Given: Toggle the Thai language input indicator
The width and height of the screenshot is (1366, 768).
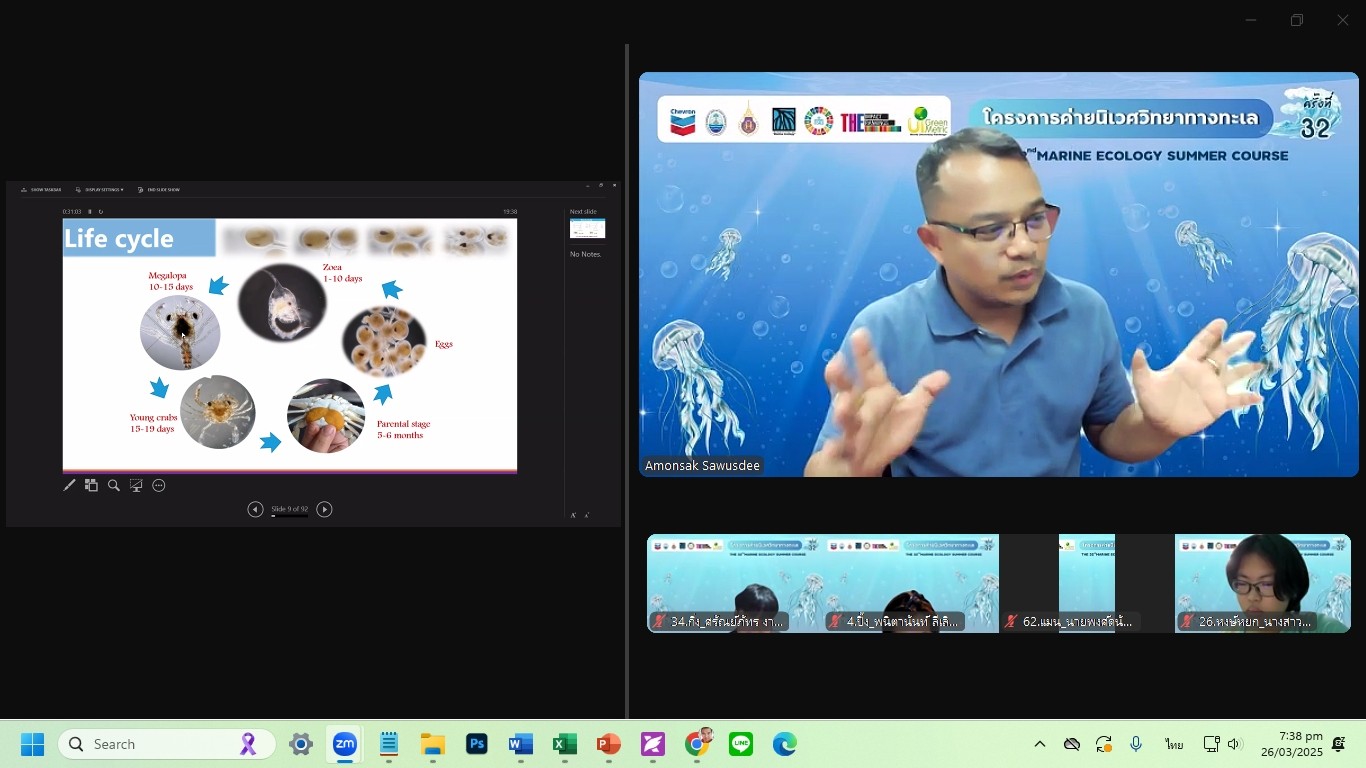Looking at the screenshot, I should [1173, 744].
